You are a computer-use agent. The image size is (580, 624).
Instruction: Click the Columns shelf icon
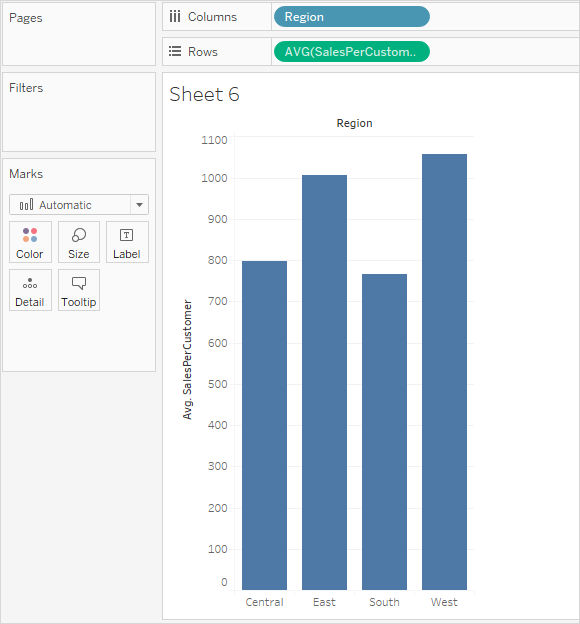[175, 17]
